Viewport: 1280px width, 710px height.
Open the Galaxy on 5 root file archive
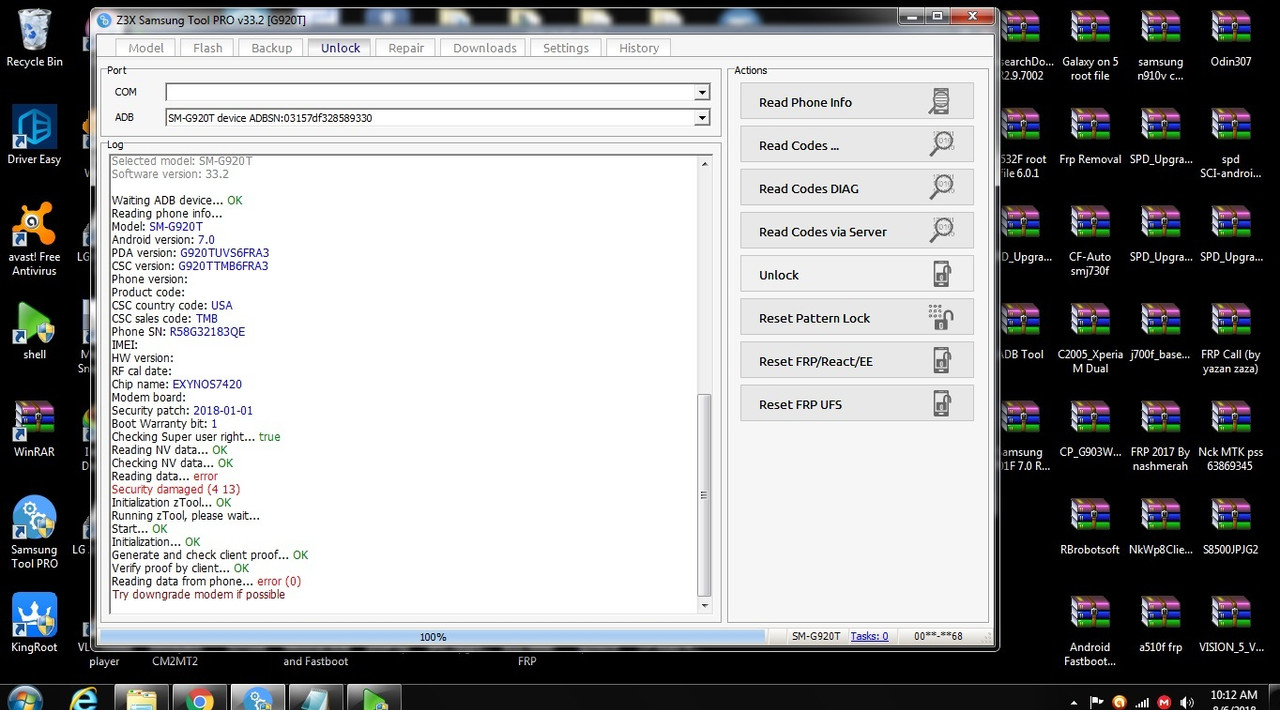1090,46
